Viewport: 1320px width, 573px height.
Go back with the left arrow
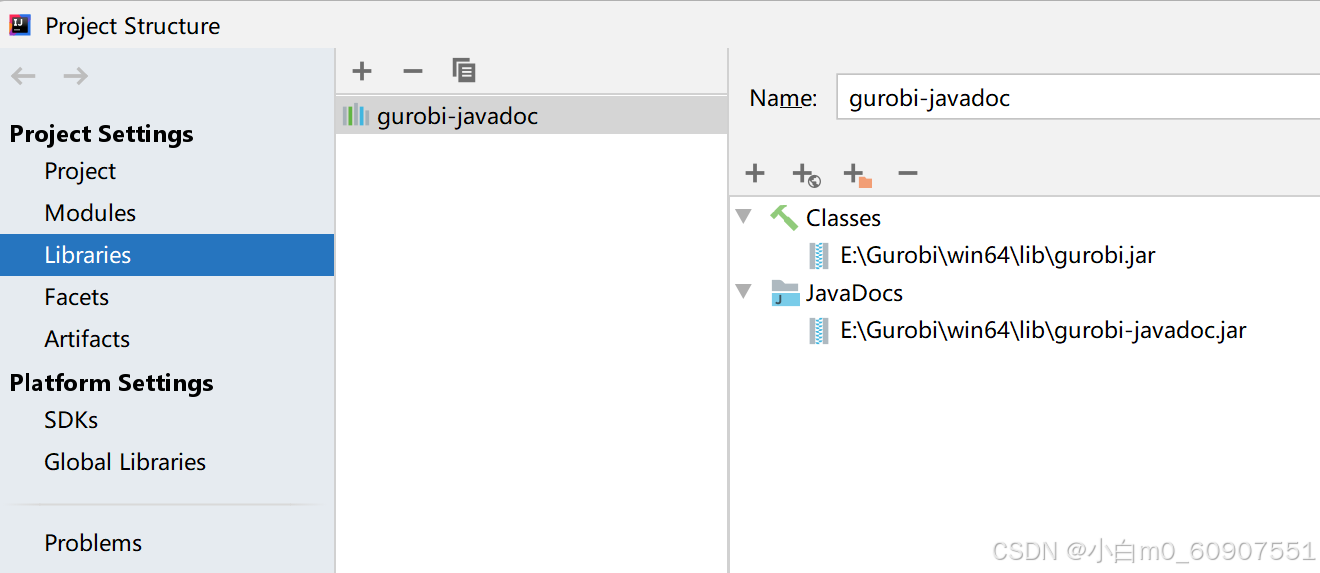(x=24, y=76)
